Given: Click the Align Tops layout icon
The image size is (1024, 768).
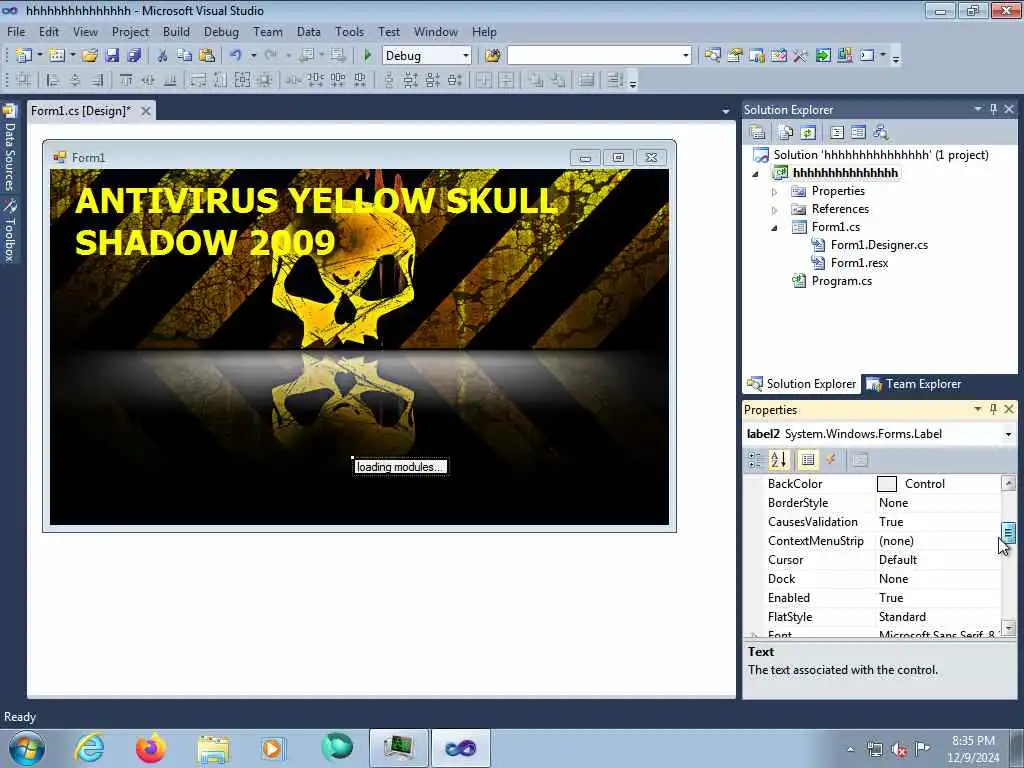Looking at the screenshot, I should [x=125, y=80].
